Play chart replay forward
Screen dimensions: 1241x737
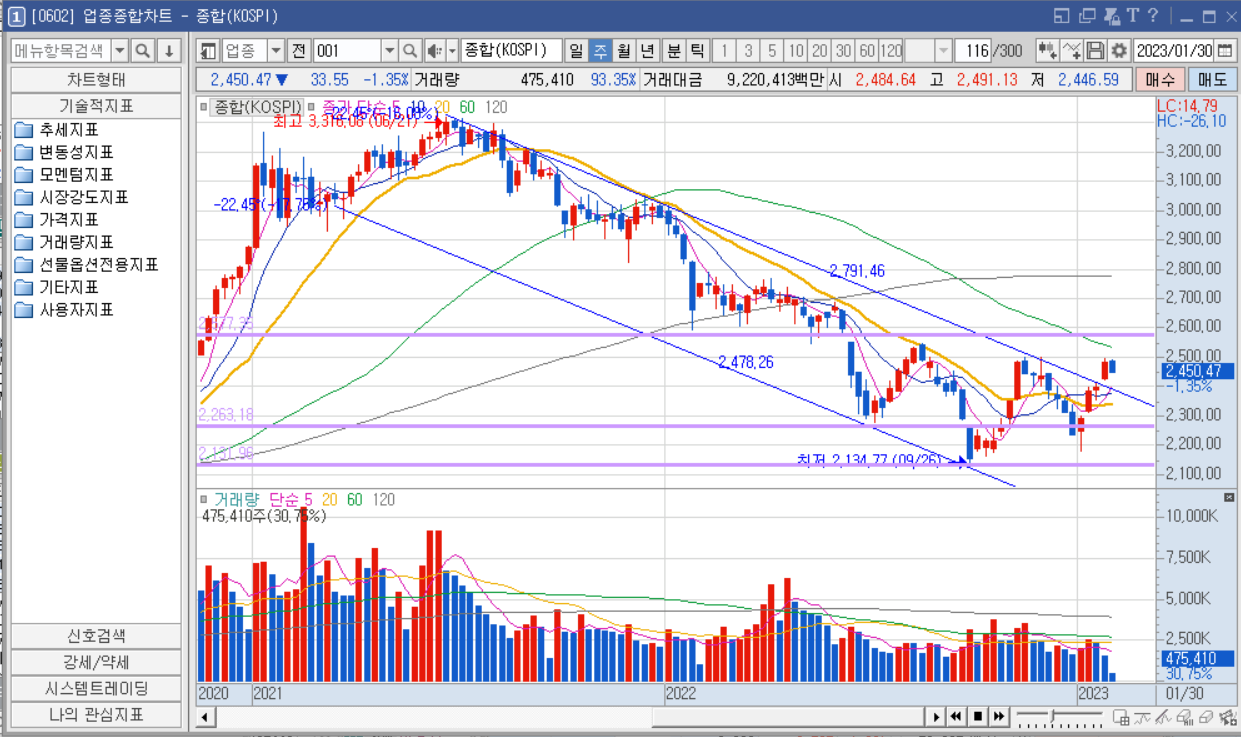click(x=937, y=717)
